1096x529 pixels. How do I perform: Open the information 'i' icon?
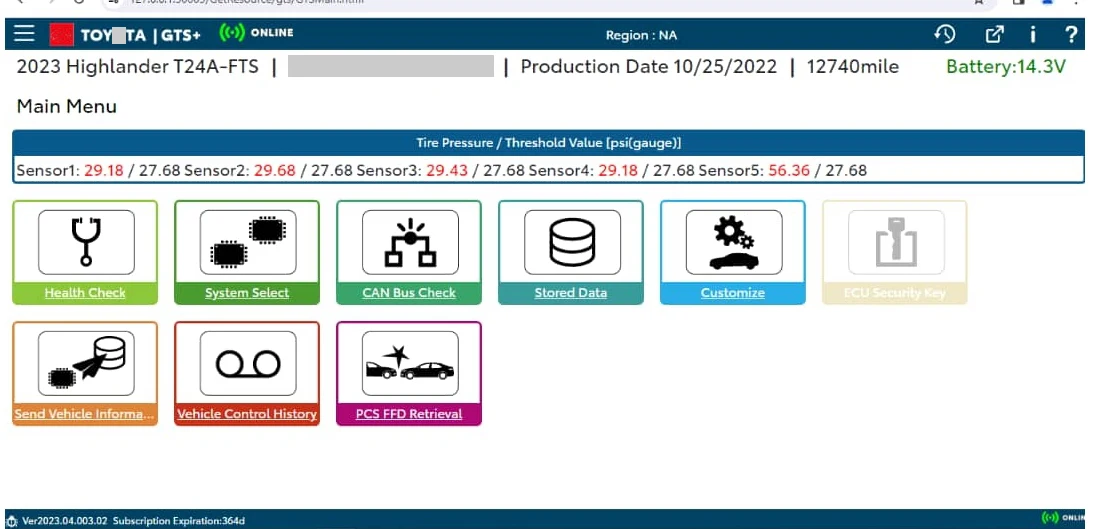point(1032,34)
